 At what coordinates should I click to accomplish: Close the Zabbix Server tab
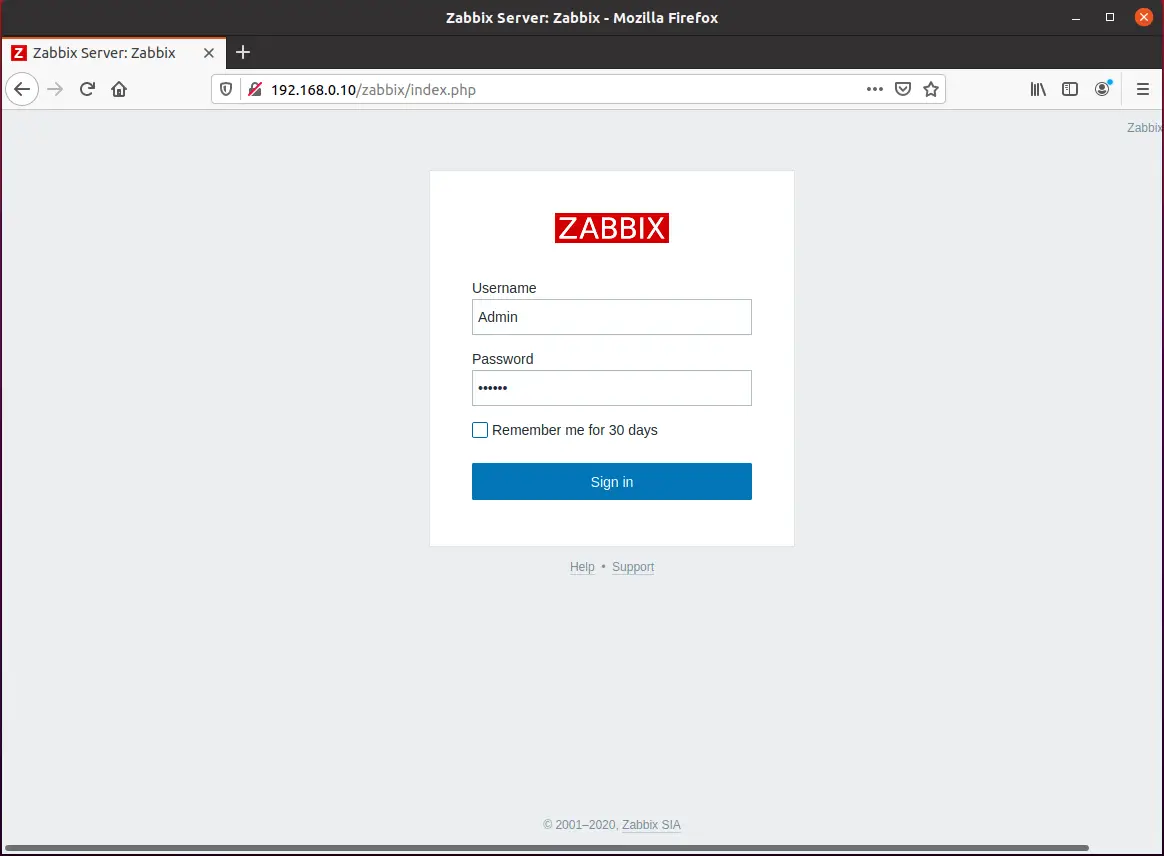(x=209, y=53)
